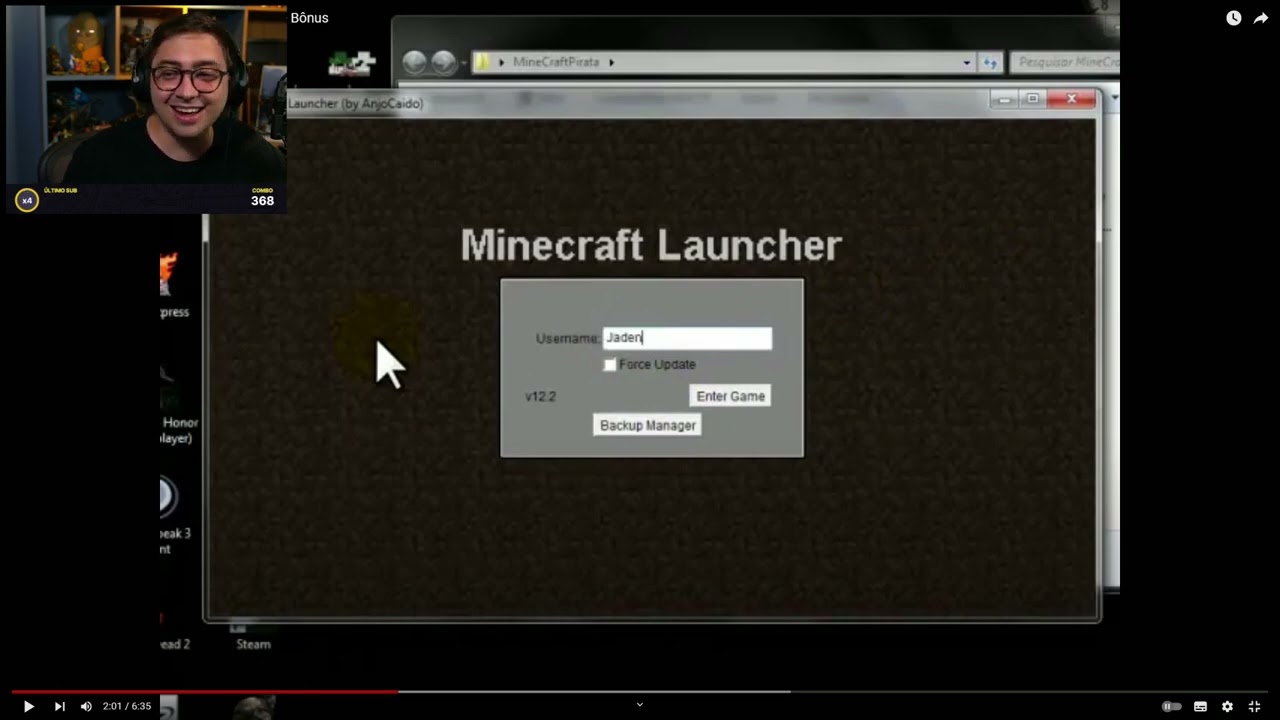Click the 2:01 / 6:35 time display
The width and height of the screenshot is (1280, 720).
pyautogui.click(x=127, y=706)
